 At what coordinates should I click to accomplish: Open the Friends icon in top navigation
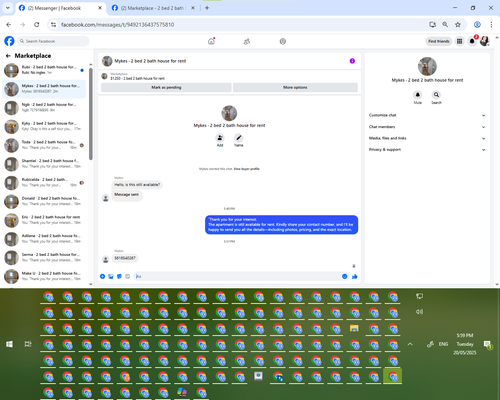247,41
